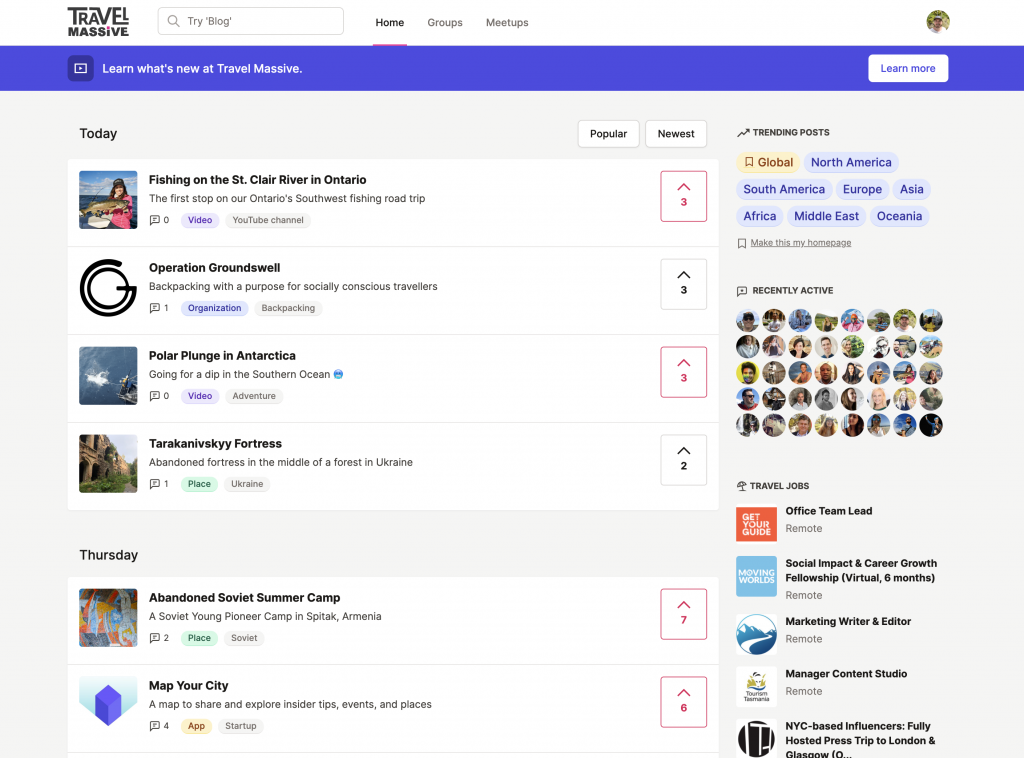Open the Soviet Summer Camp thumbnail
Viewport: 1024px width, 758px height.
(x=108, y=618)
